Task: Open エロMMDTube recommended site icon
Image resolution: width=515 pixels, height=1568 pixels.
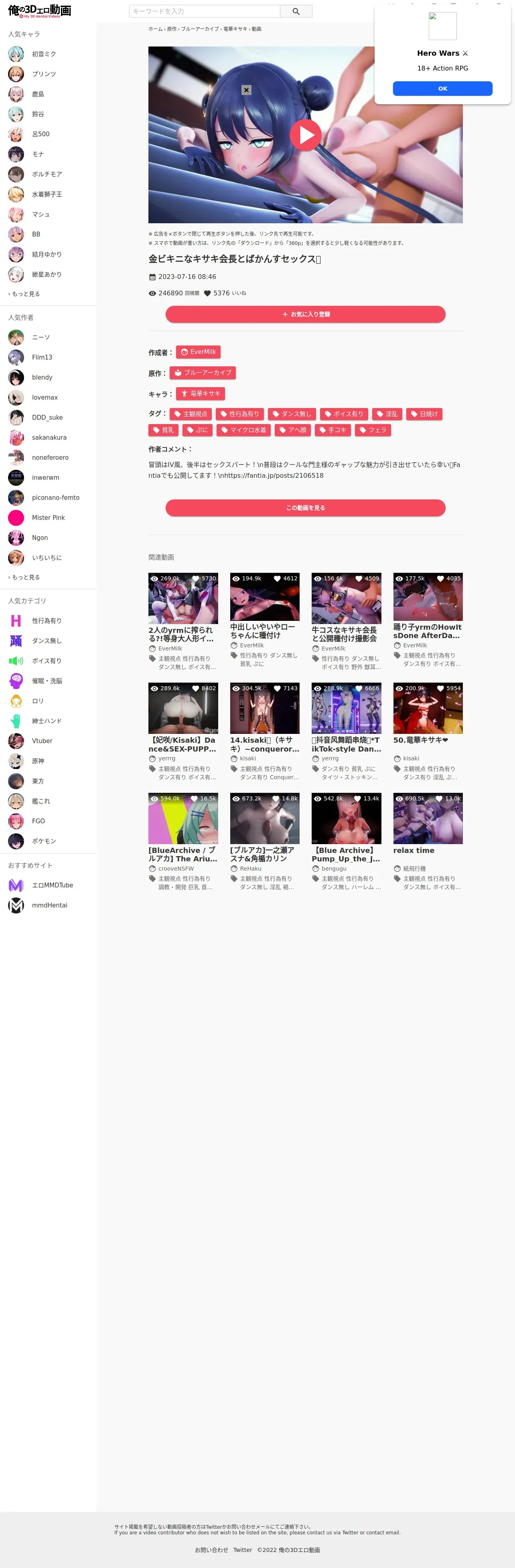Action: pyautogui.click(x=16, y=885)
